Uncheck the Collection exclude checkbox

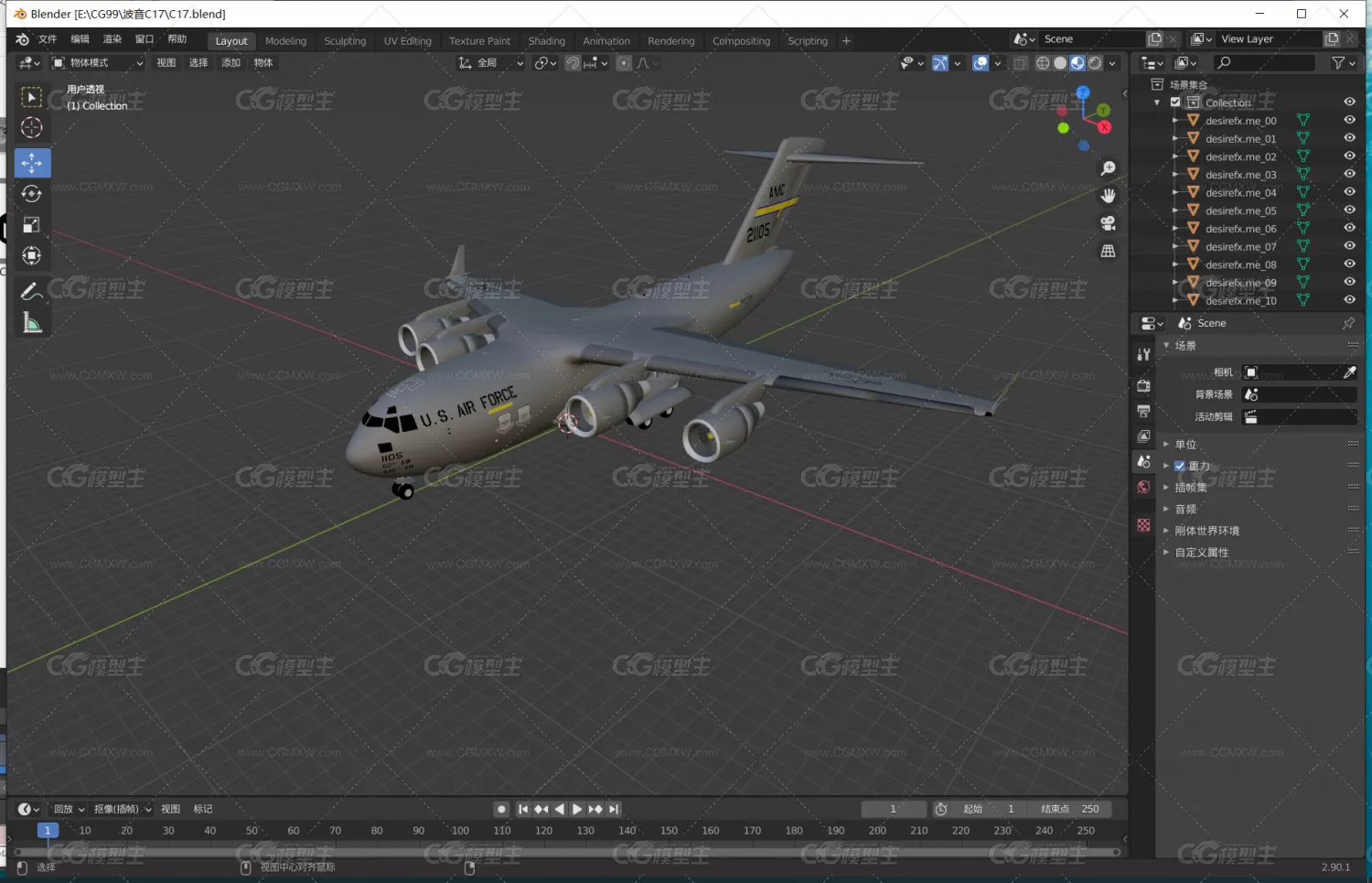pos(1175,102)
